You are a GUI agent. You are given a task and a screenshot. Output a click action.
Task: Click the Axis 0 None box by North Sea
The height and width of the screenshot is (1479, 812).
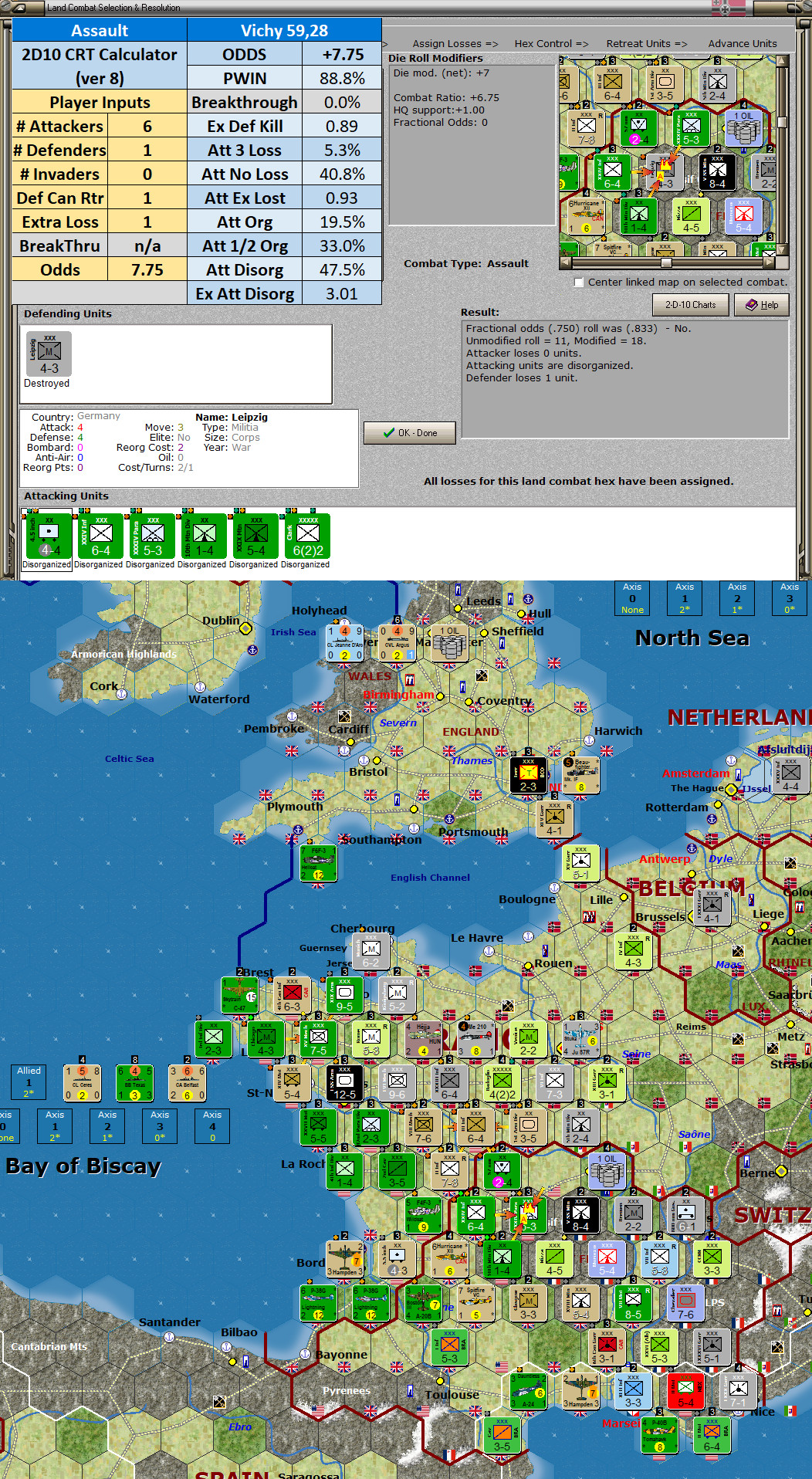tap(632, 598)
